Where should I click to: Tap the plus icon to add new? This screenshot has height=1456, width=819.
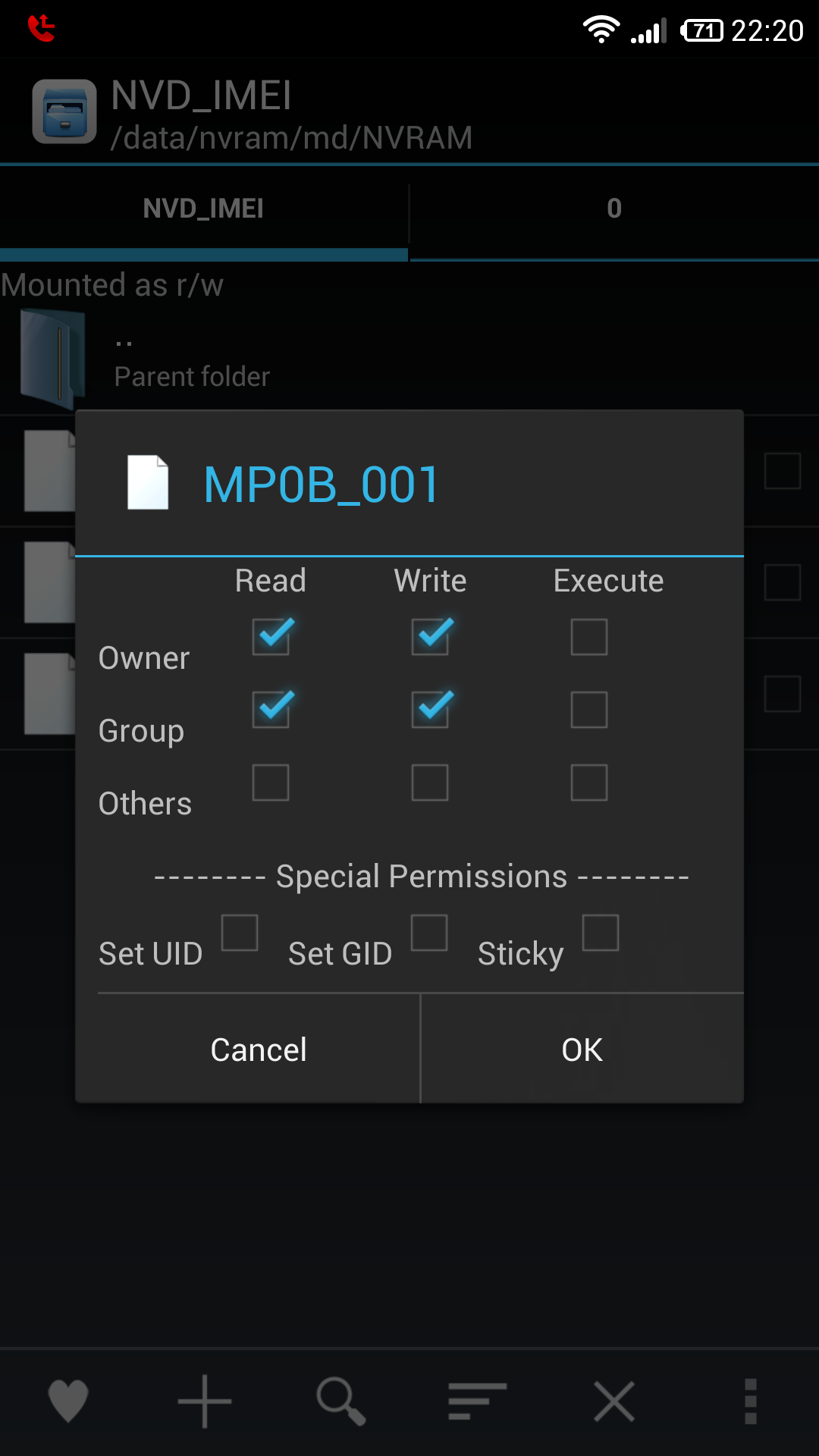[205, 1400]
